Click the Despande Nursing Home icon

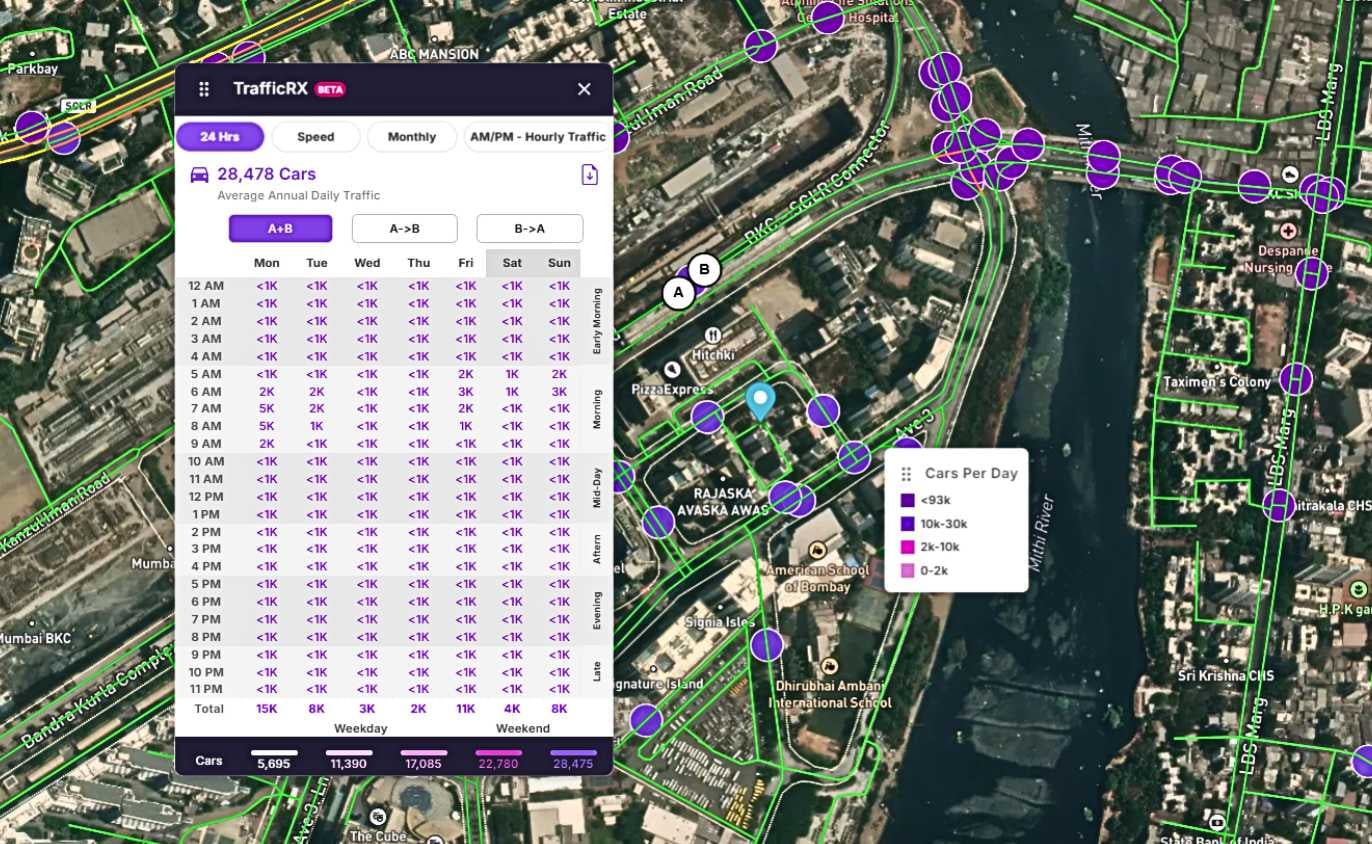[x=1290, y=231]
